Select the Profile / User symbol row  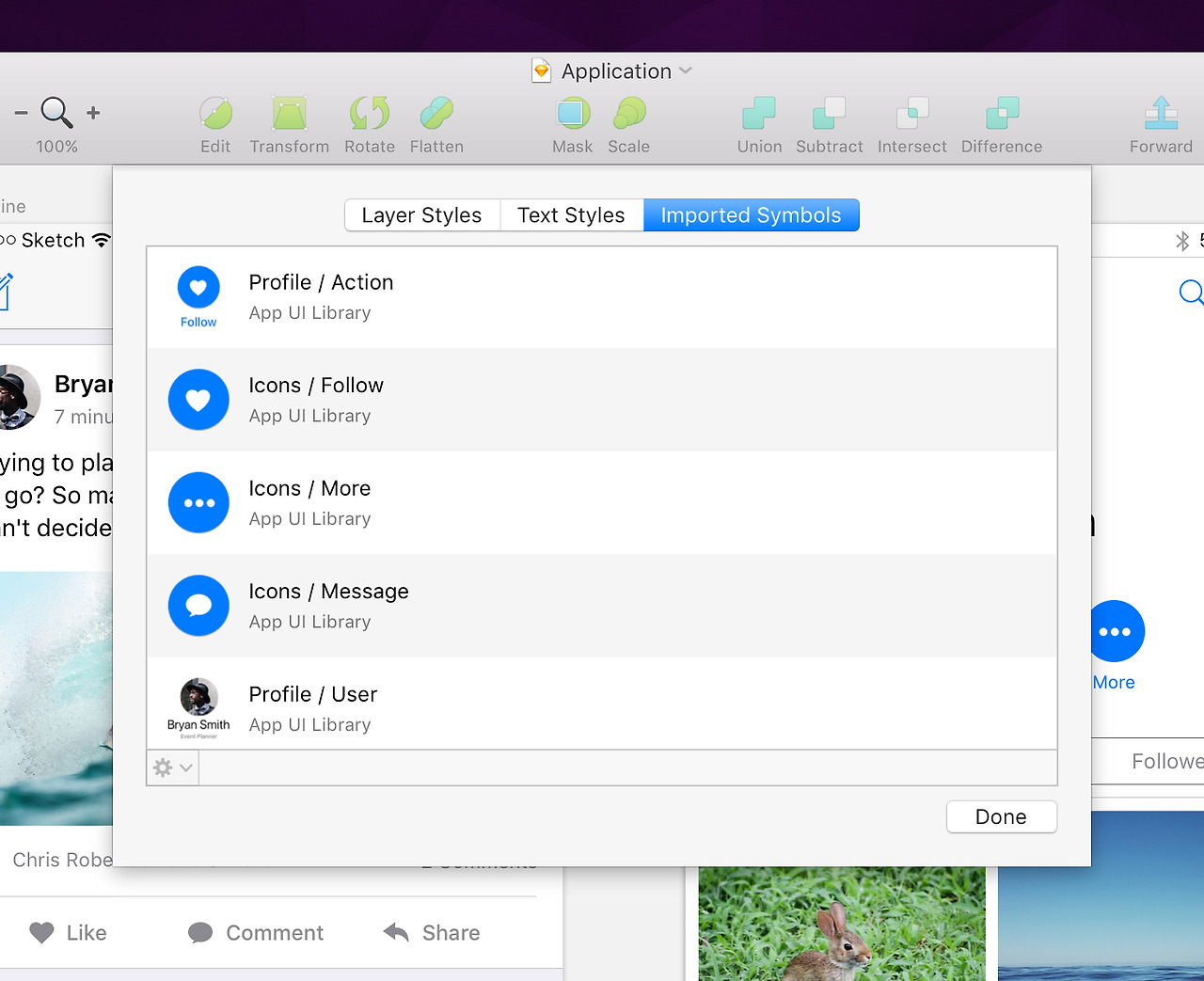point(602,704)
